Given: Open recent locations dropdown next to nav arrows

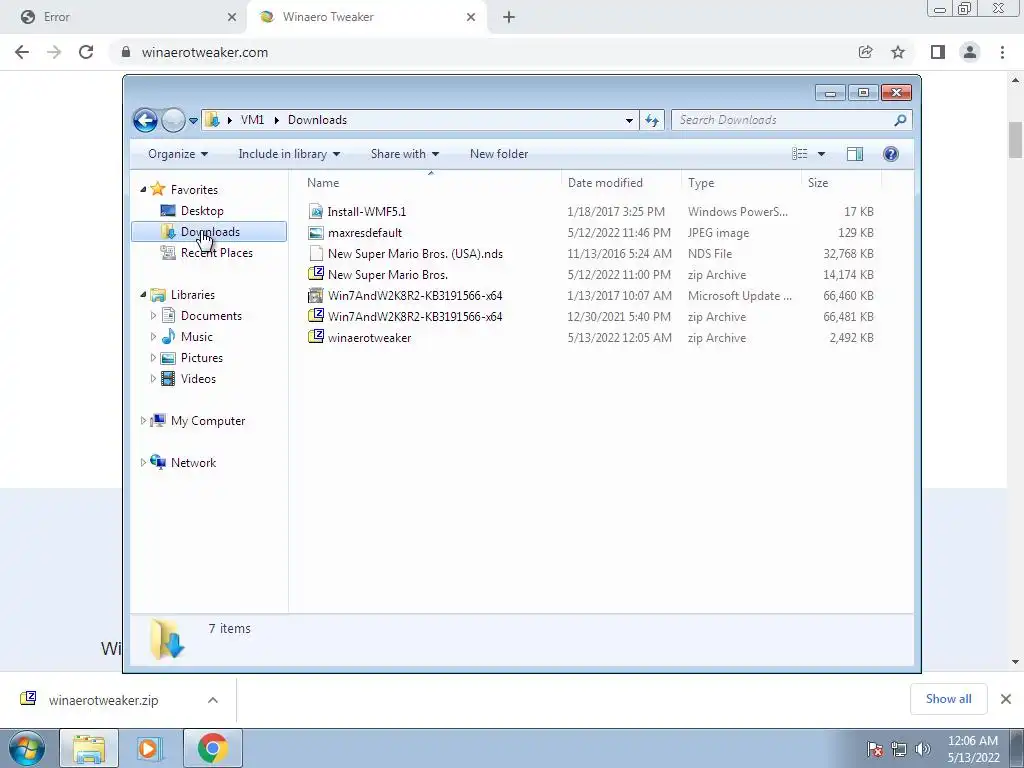Looking at the screenshot, I should coord(193,120).
